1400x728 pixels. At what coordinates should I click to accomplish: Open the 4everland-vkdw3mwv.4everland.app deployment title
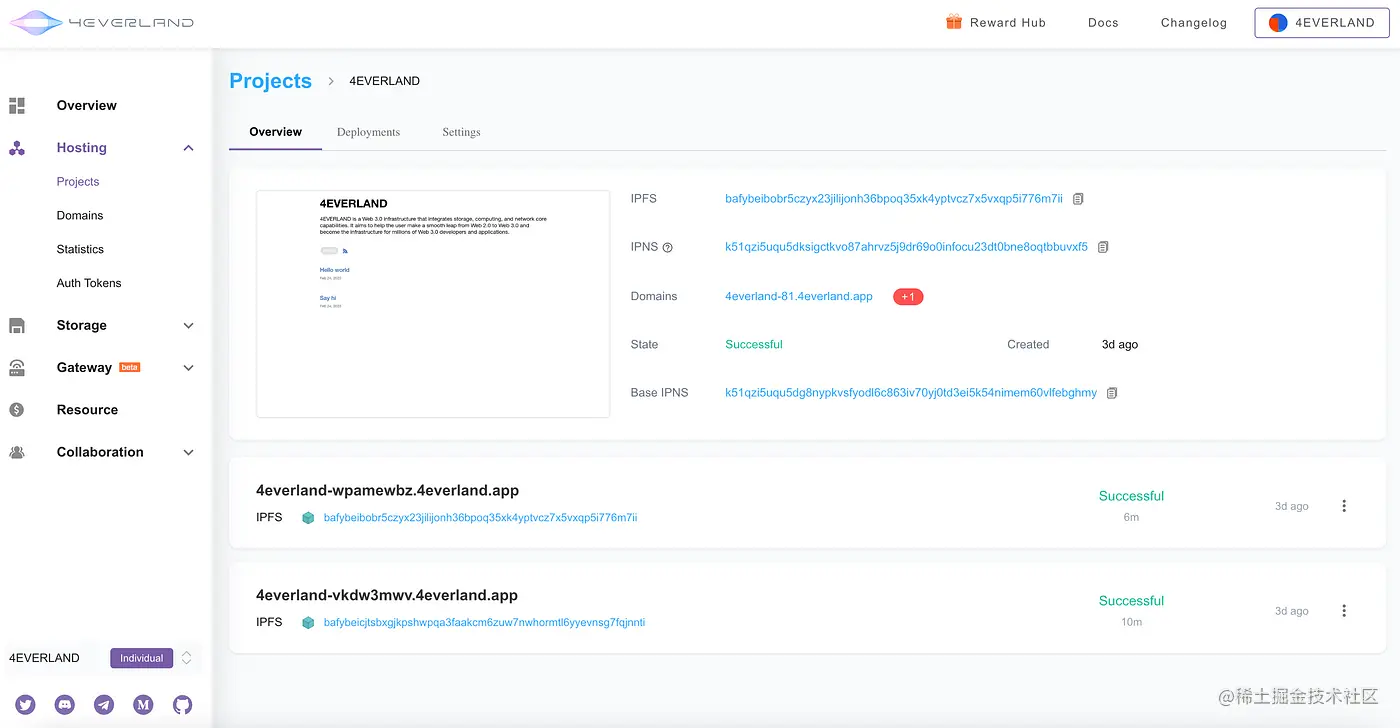tap(387, 595)
